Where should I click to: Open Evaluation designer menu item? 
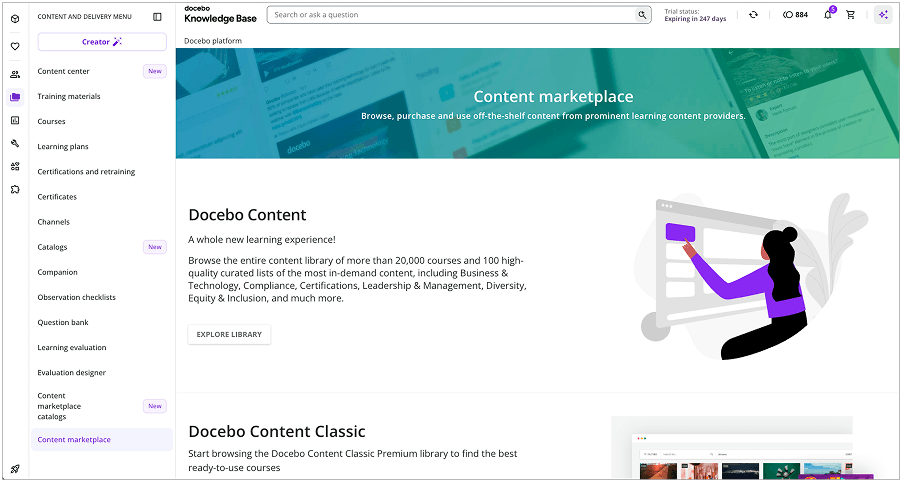(102, 373)
